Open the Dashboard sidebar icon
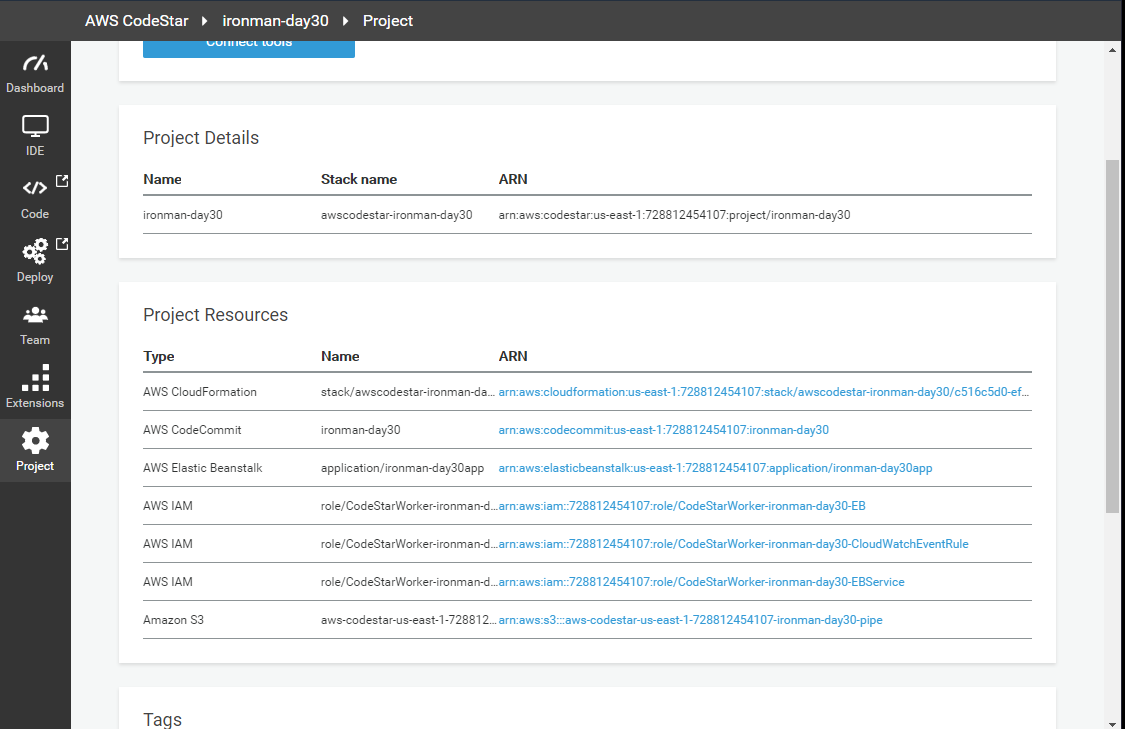Viewport: 1125px width, 729px height. [35, 64]
